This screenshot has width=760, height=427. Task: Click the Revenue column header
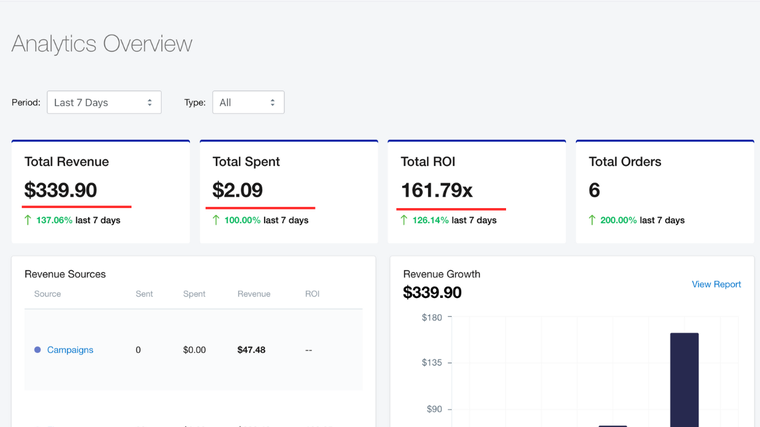click(253, 294)
